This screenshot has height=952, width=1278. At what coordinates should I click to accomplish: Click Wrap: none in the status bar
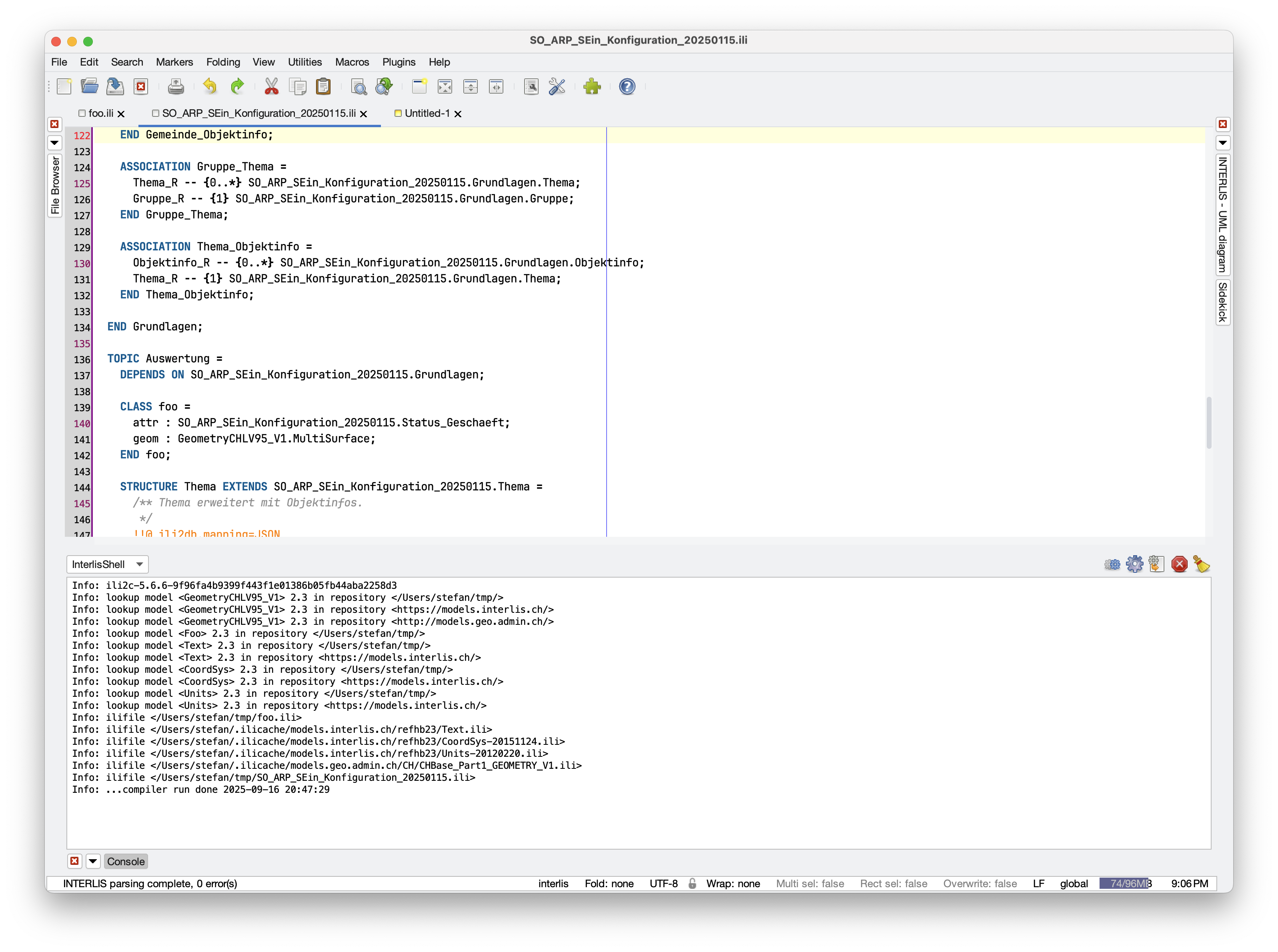click(733, 884)
